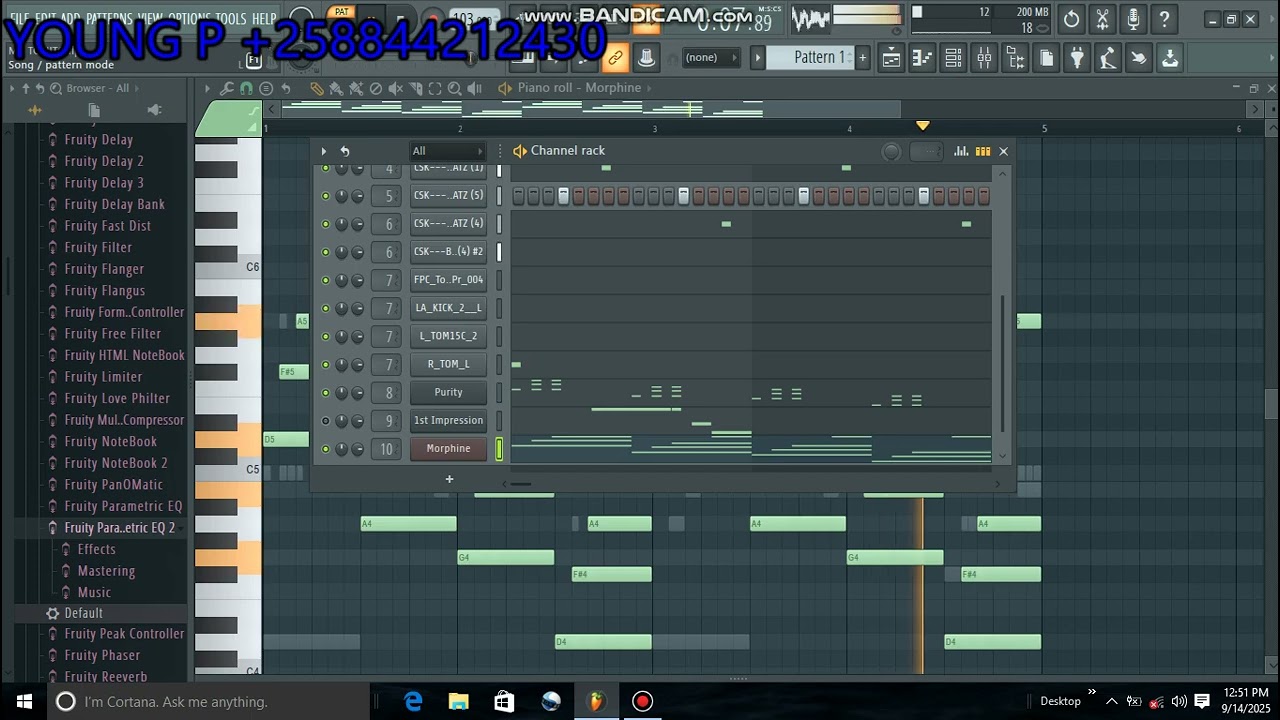The height and width of the screenshot is (720, 1280).
Task: Click the playback speaker tool in piano roll
Action: tap(475, 88)
